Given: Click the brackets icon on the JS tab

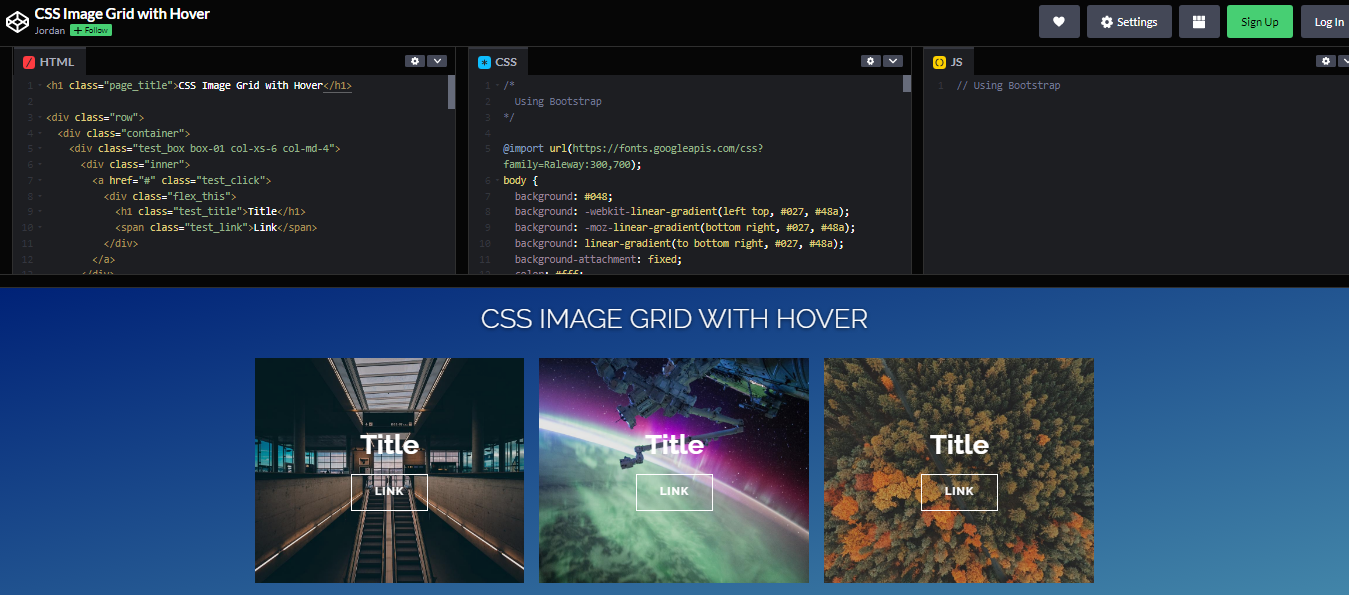Looking at the screenshot, I should [937, 61].
